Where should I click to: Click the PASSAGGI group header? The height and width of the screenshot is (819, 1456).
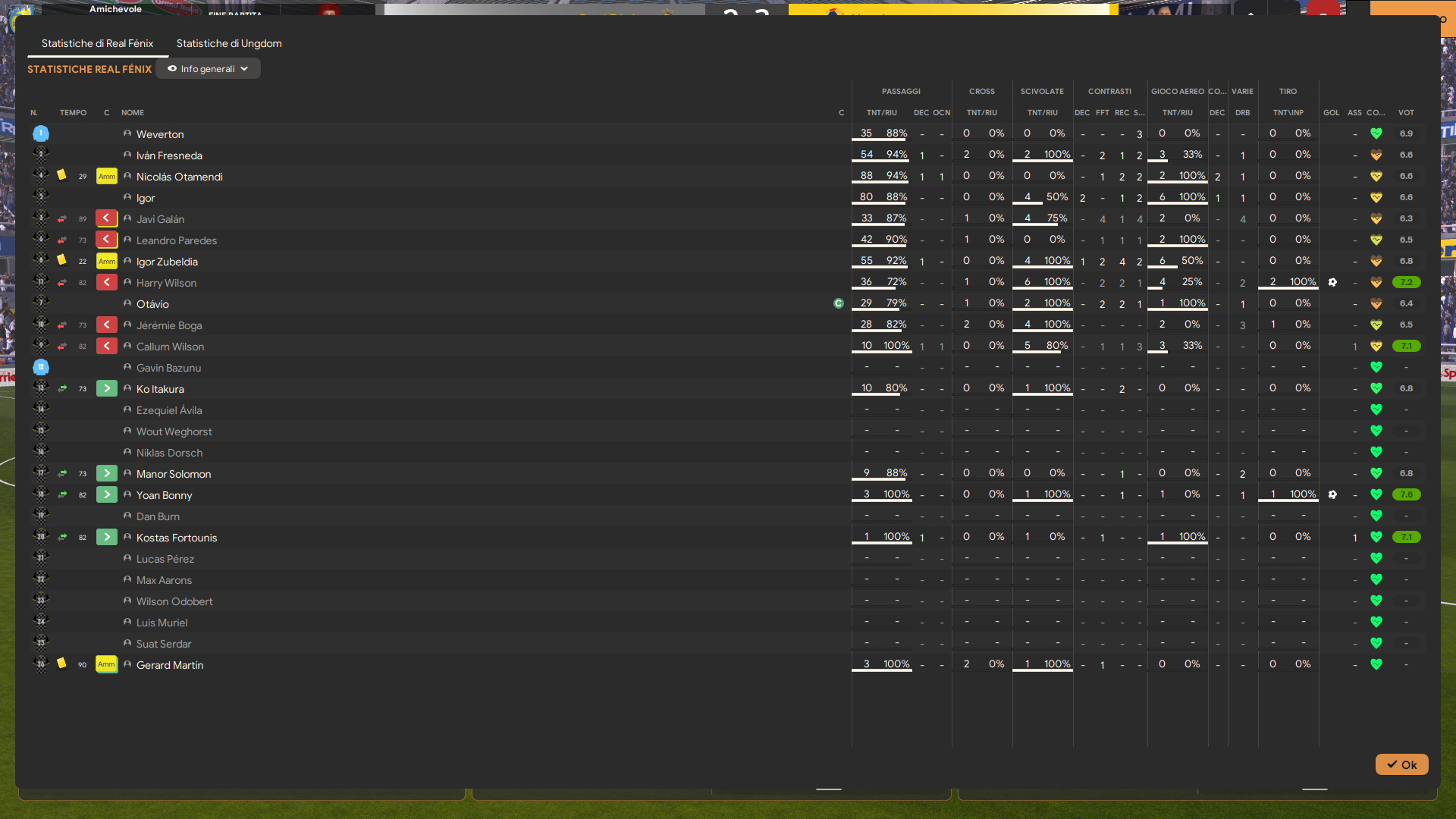[x=901, y=91]
